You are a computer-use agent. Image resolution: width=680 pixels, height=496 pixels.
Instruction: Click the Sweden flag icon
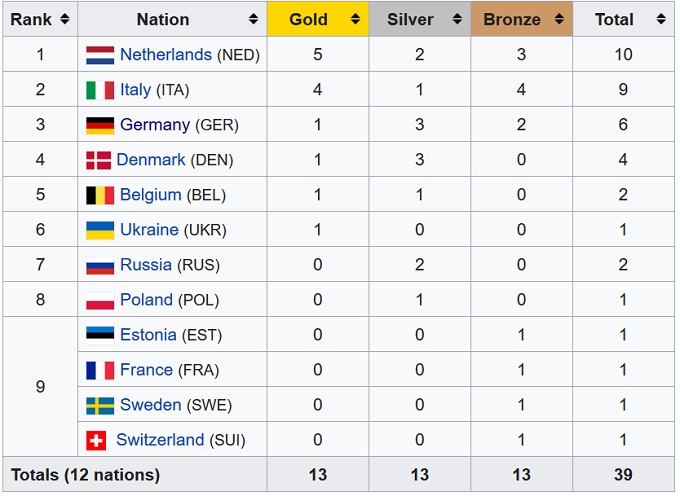(x=100, y=405)
